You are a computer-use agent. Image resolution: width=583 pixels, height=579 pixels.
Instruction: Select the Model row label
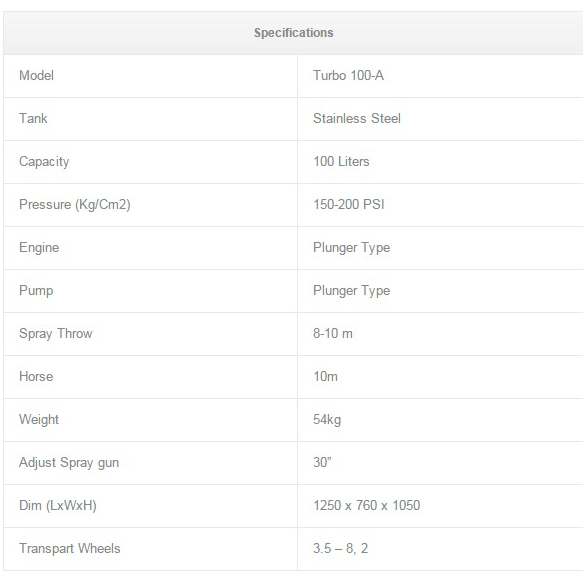pos(36,75)
